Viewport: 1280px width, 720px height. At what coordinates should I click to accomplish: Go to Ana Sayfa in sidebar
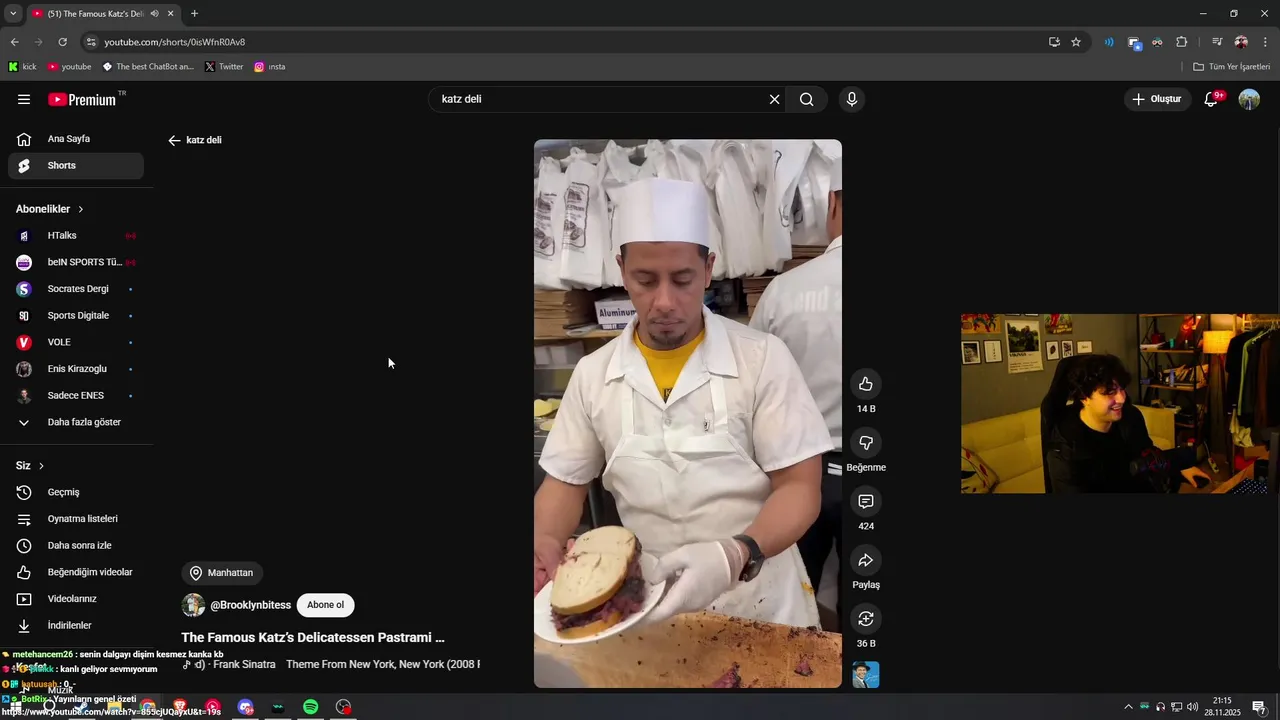point(76,139)
